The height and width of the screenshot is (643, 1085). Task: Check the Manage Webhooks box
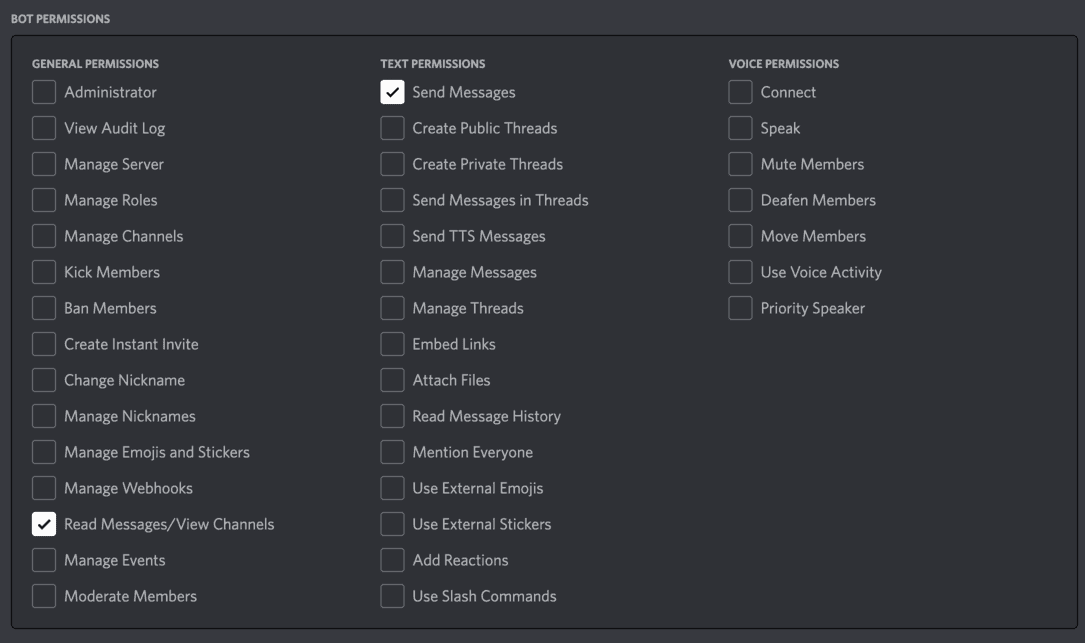pyautogui.click(x=44, y=488)
